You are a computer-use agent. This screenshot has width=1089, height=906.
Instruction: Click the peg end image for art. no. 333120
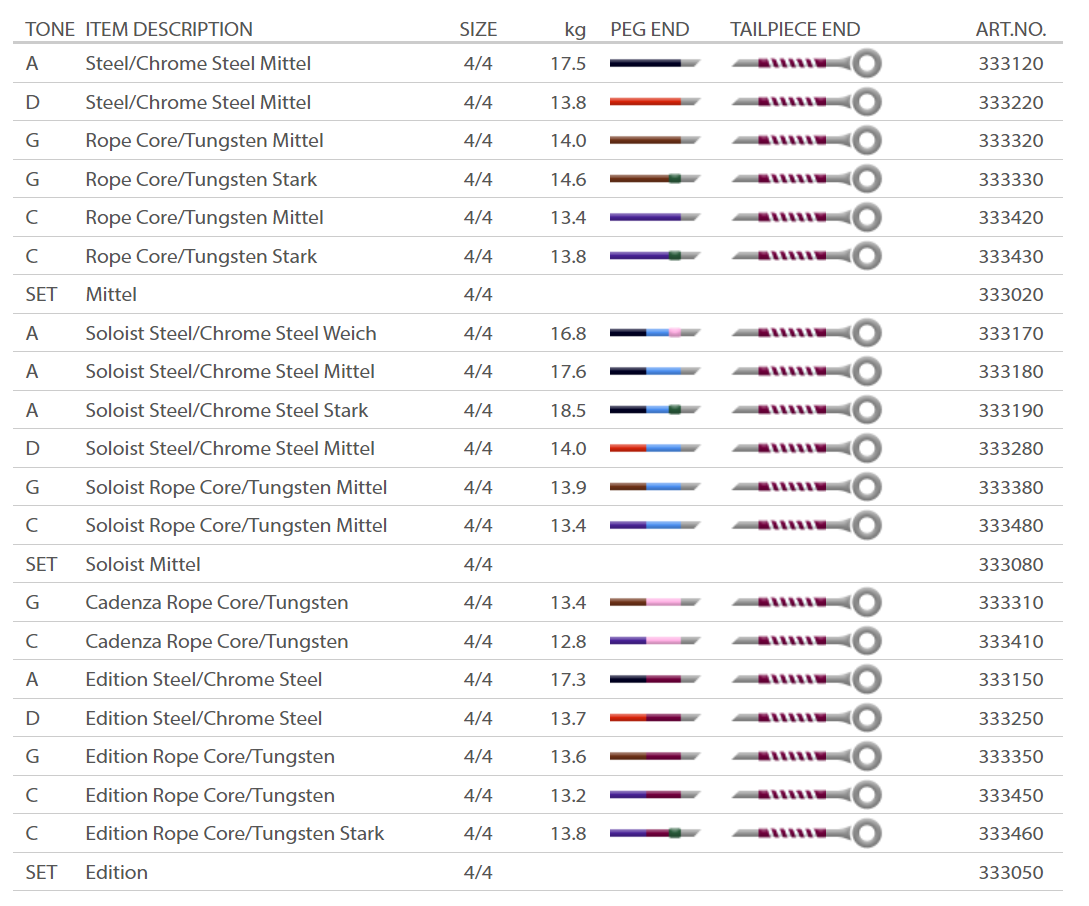(x=654, y=64)
